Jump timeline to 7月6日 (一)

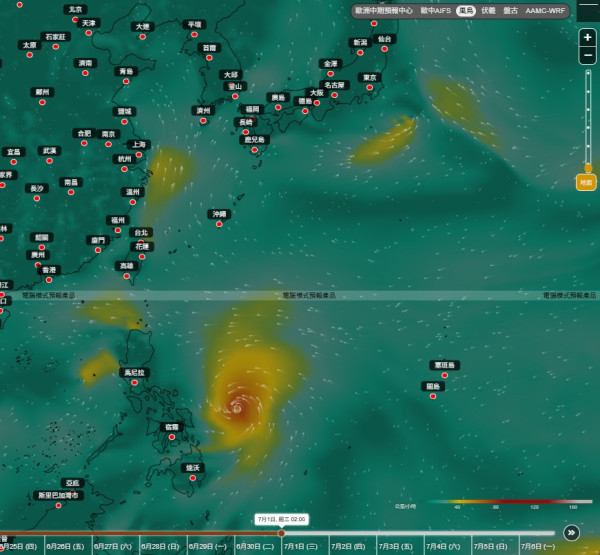(538, 546)
